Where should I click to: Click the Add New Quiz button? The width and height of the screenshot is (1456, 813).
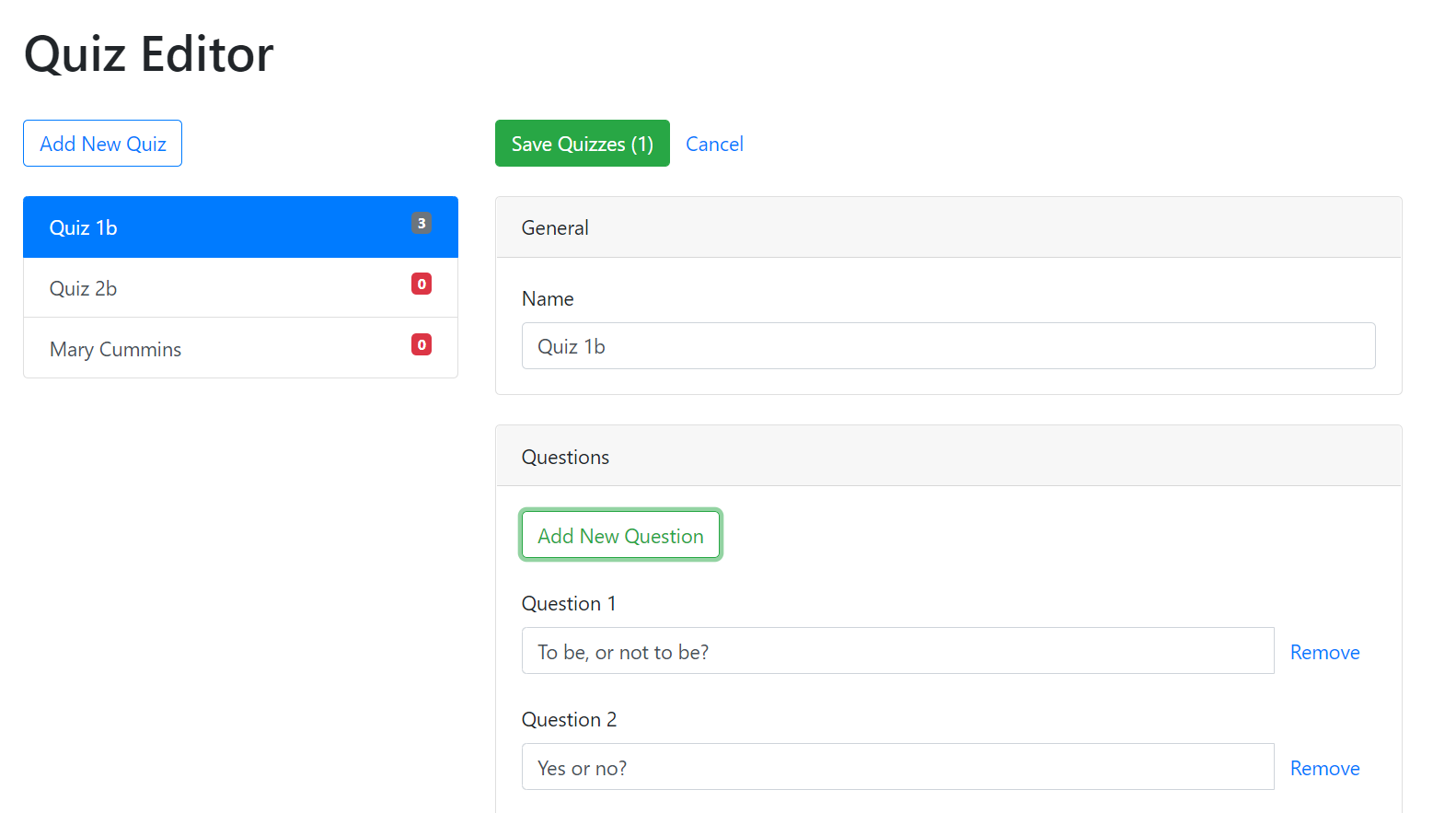coord(102,144)
